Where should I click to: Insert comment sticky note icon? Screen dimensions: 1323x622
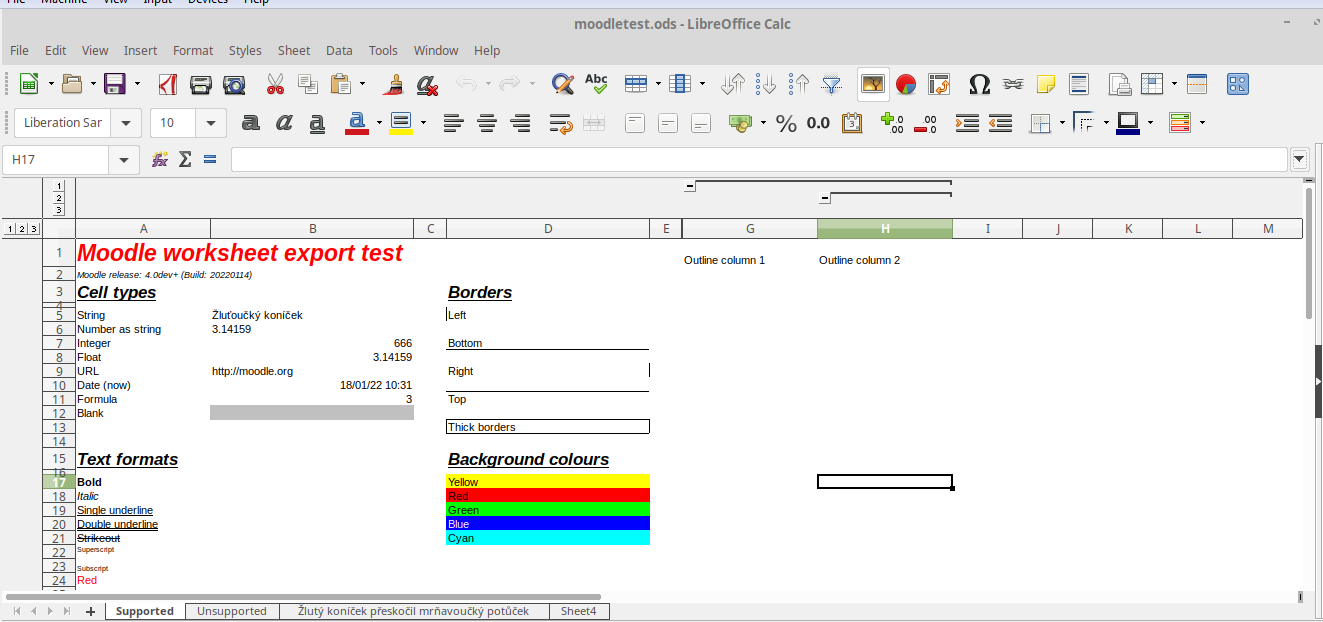1046,84
